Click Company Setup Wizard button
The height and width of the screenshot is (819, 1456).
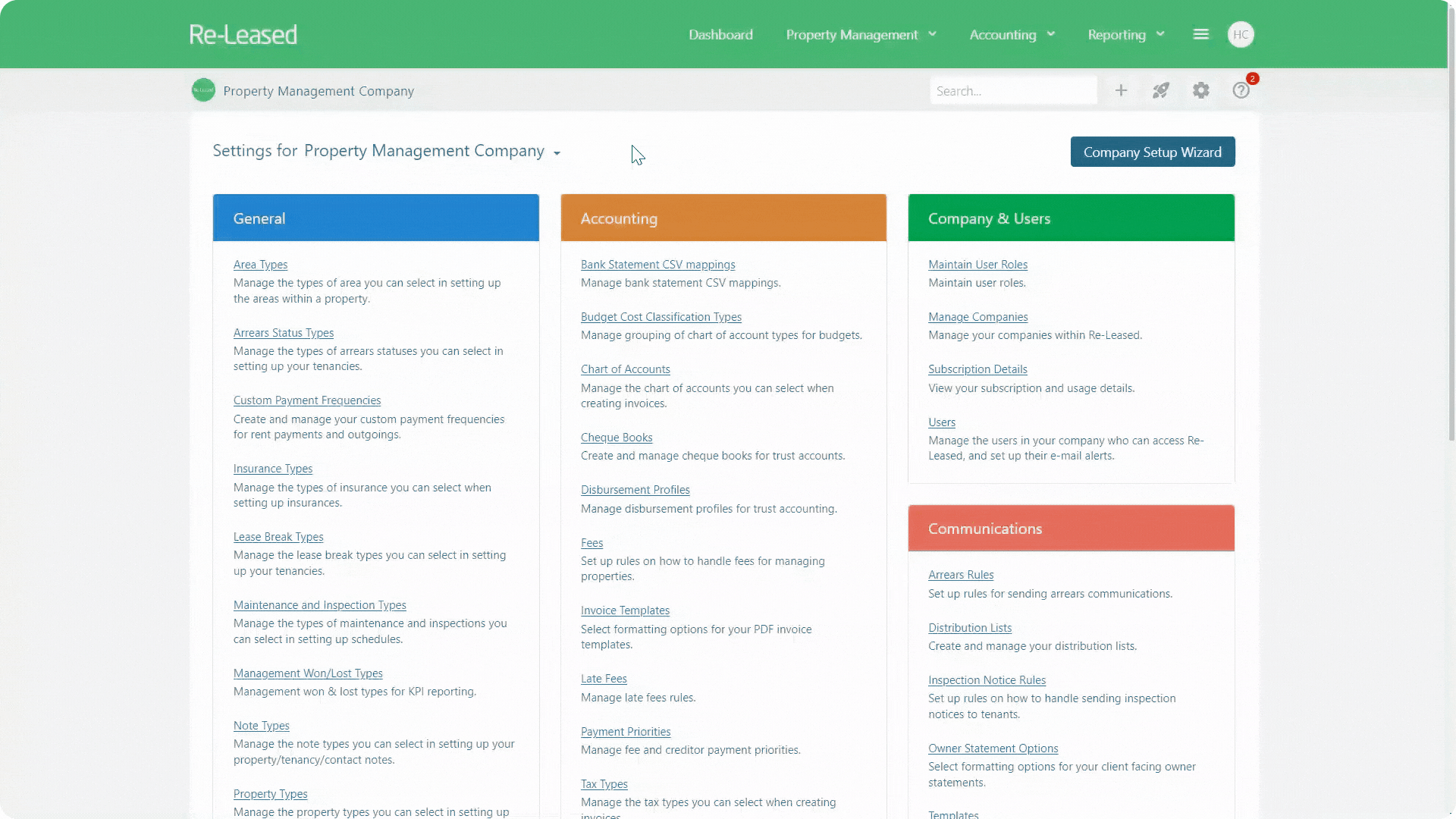(1152, 152)
